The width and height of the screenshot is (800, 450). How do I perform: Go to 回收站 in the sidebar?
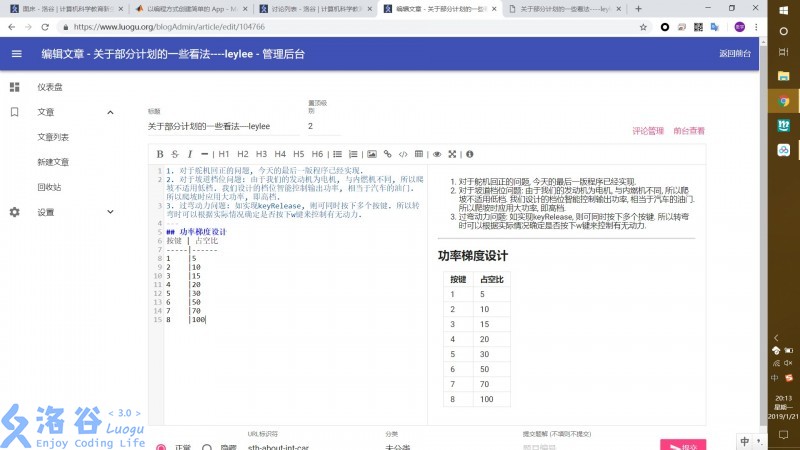49,187
